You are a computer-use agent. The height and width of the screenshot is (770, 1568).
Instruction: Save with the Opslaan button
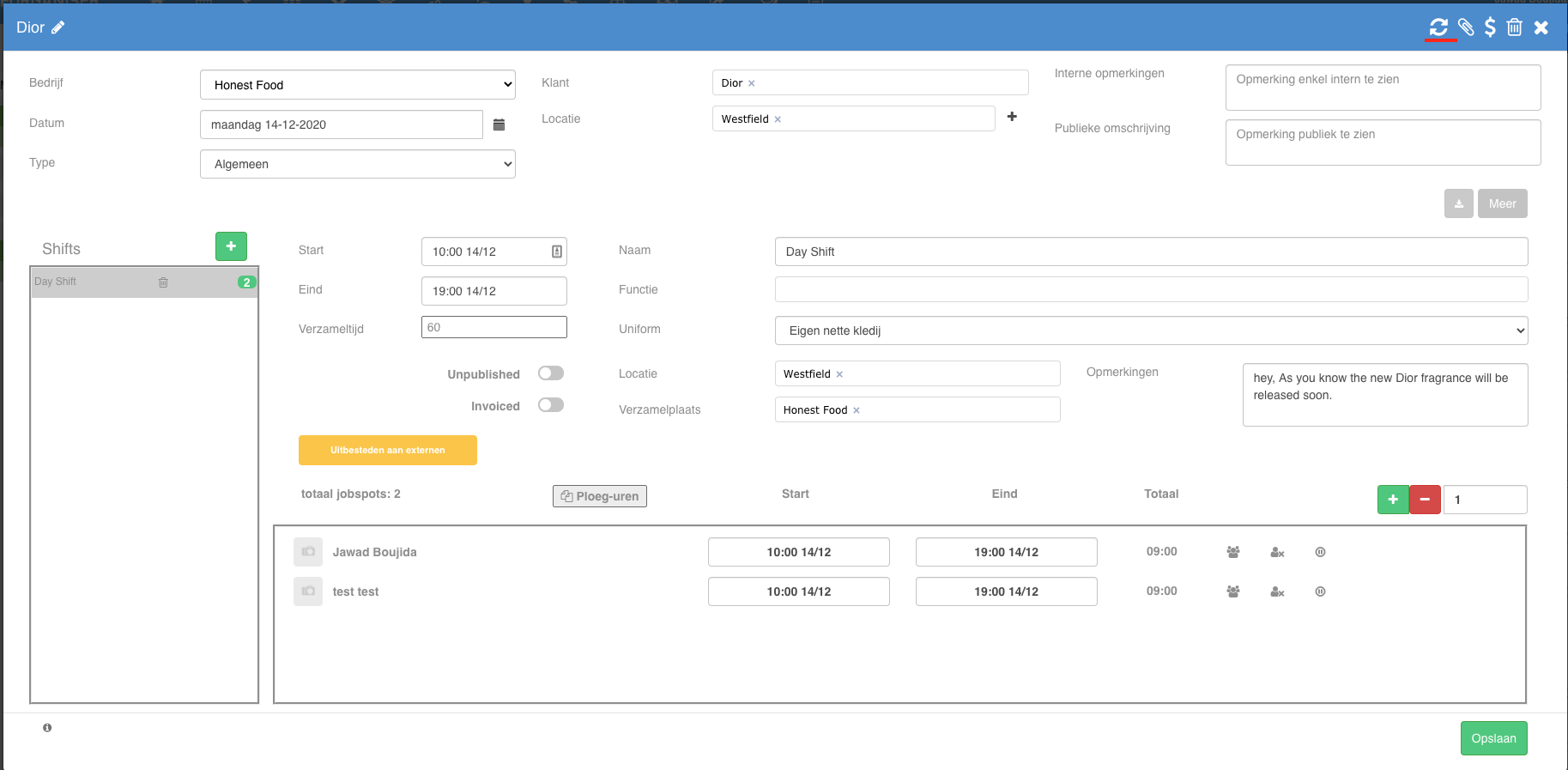click(1494, 738)
